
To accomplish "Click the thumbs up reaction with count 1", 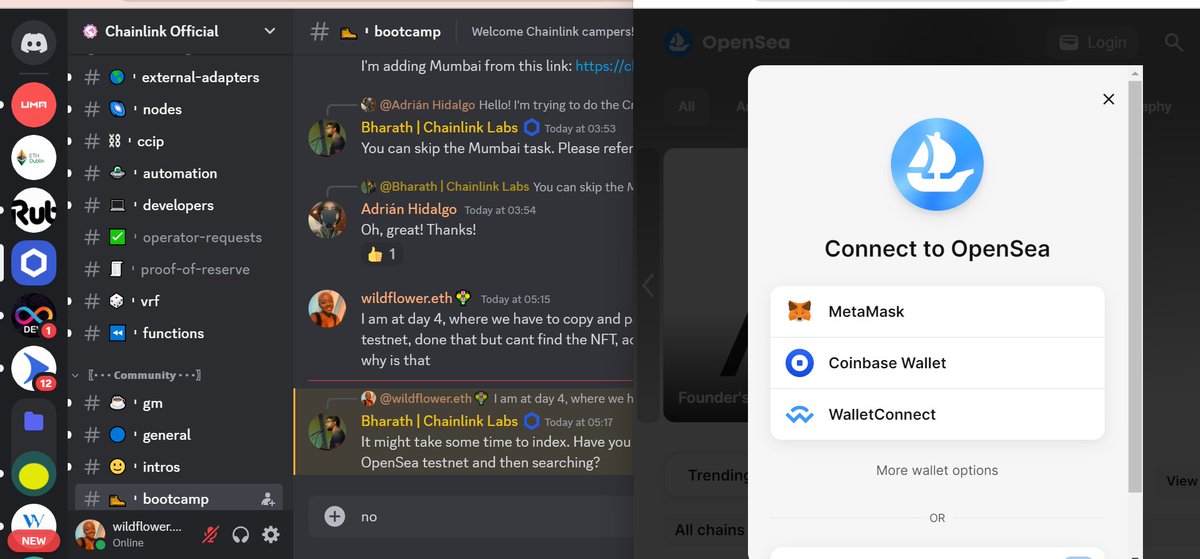I will point(380,254).
